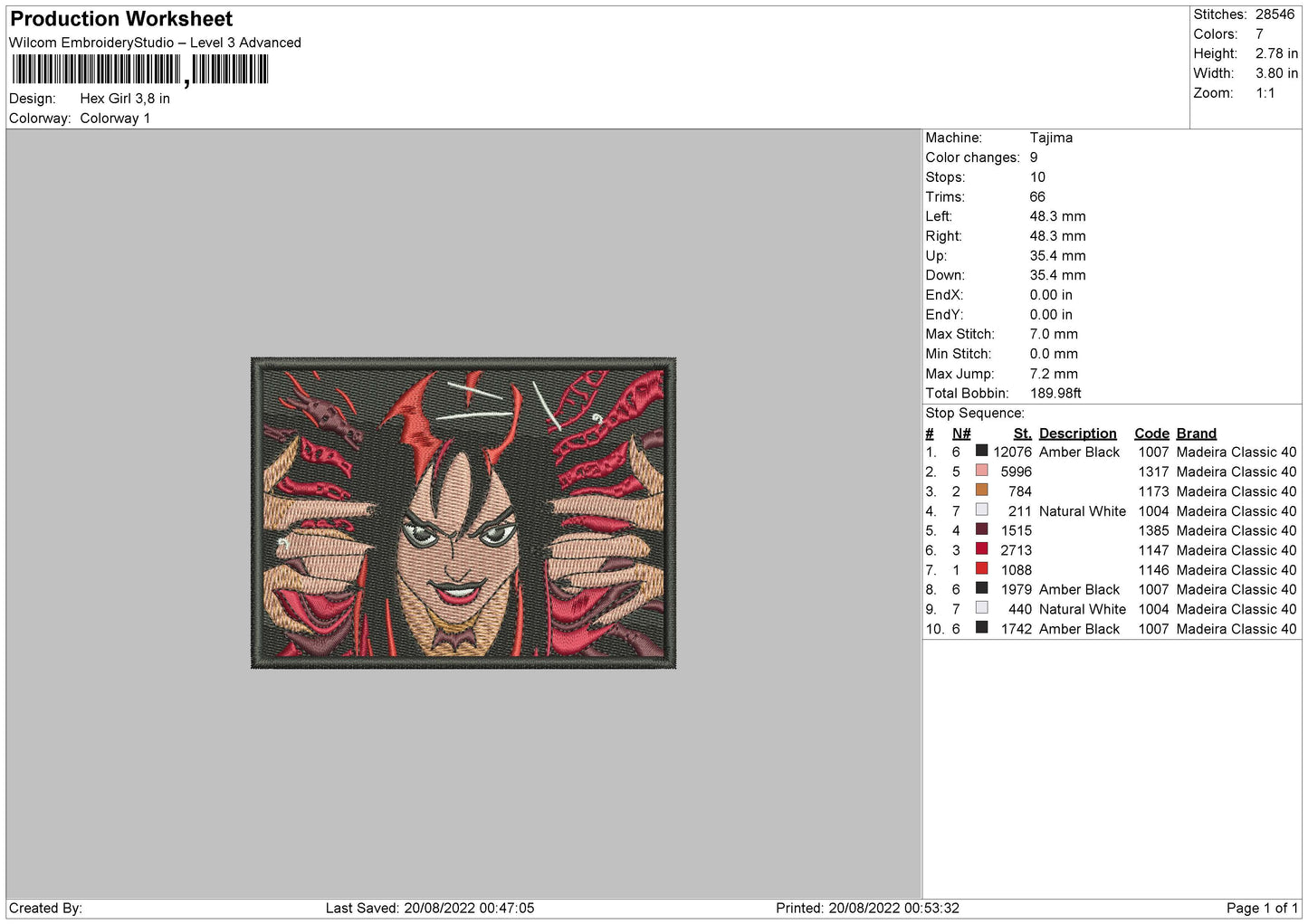The image size is (1308, 924).
Task: Click the Stitches value 28546
Action: [1275, 14]
